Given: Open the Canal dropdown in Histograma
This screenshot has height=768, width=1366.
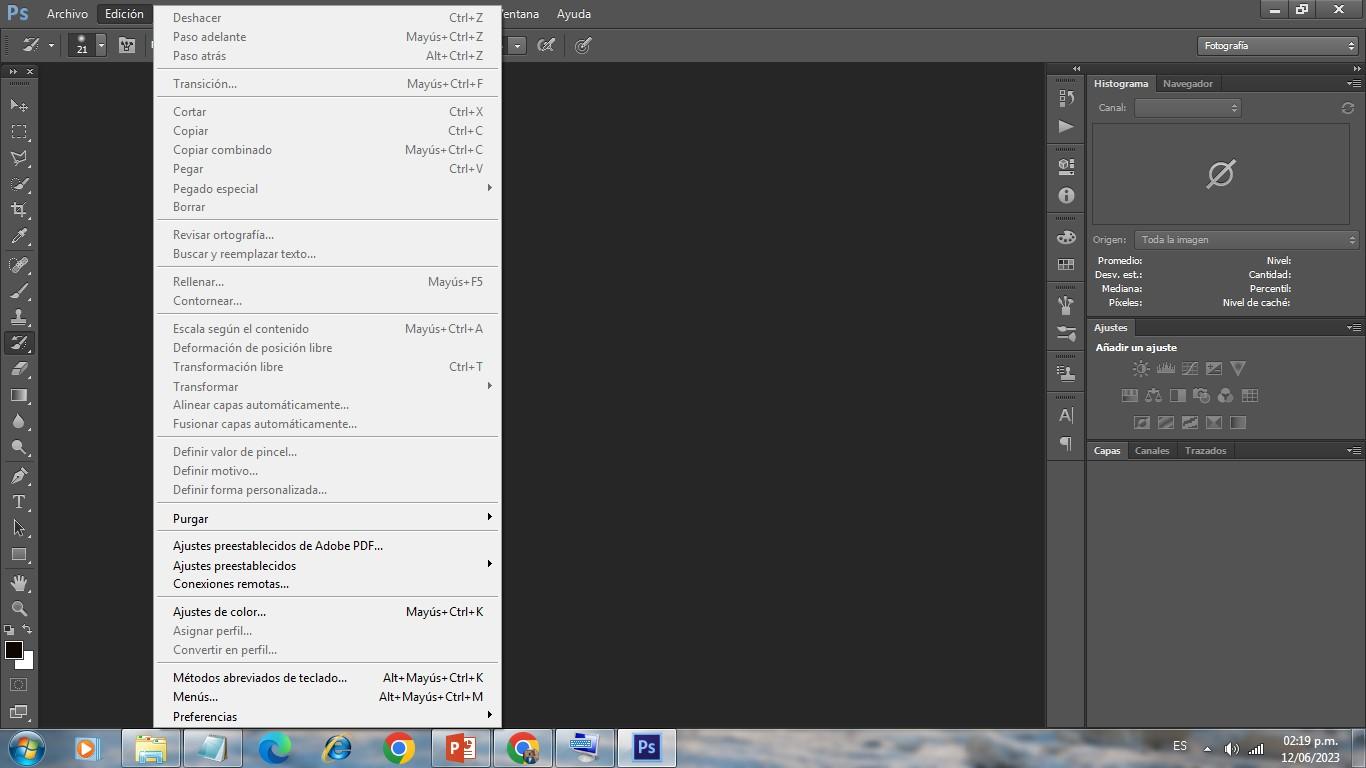Looking at the screenshot, I should pos(1187,108).
